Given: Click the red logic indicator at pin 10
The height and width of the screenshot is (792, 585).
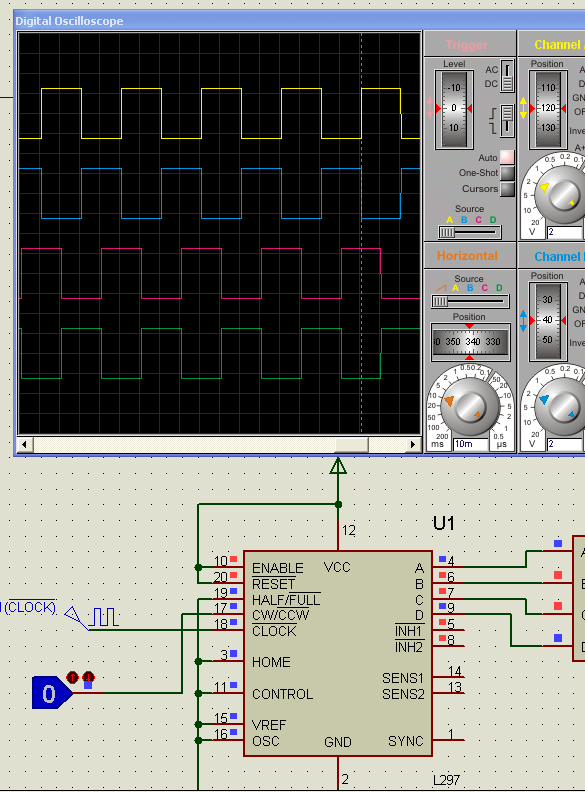Looking at the screenshot, I should pos(233,559).
